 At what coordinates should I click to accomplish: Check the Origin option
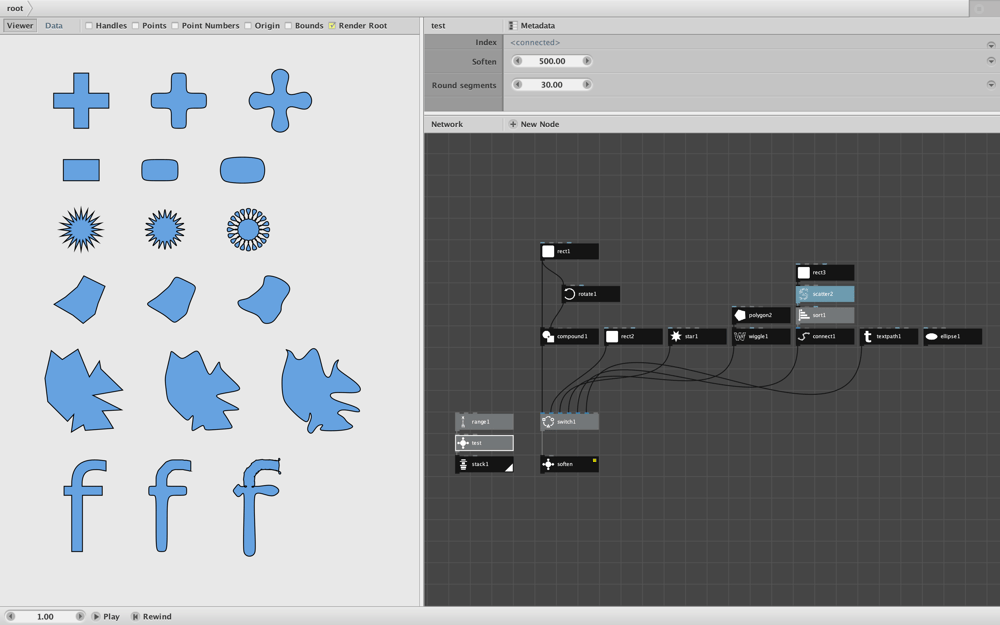point(247,26)
